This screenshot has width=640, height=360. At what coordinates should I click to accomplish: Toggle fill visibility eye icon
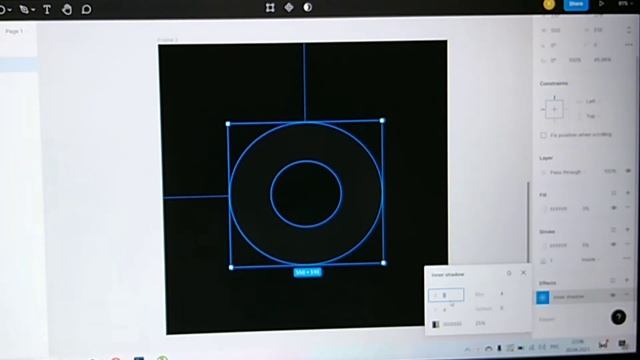(613, 208)
